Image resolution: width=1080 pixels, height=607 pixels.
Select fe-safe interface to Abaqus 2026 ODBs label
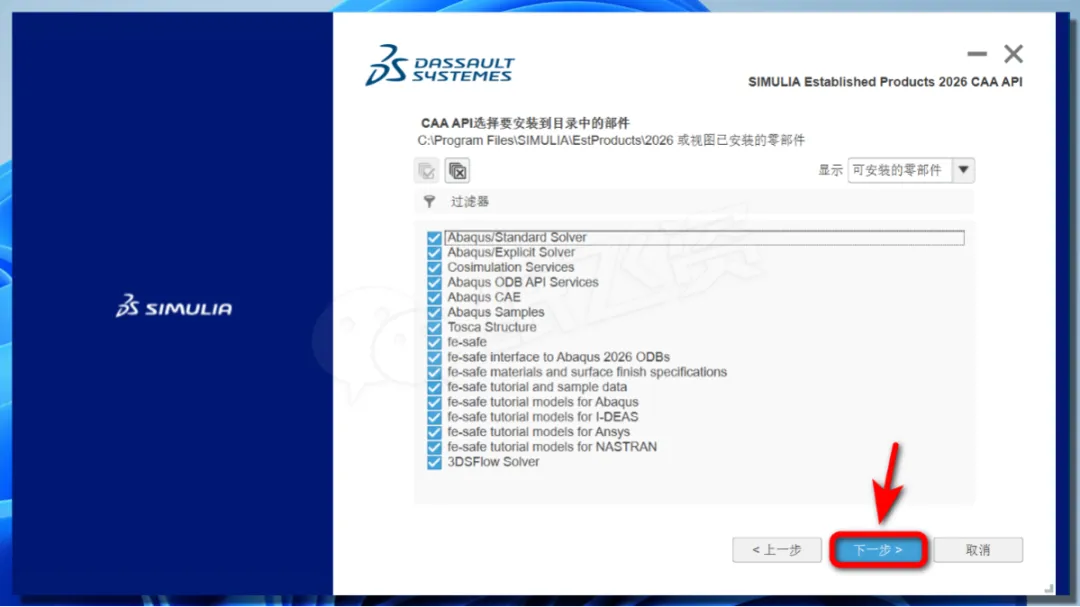(x=559, y=357)
